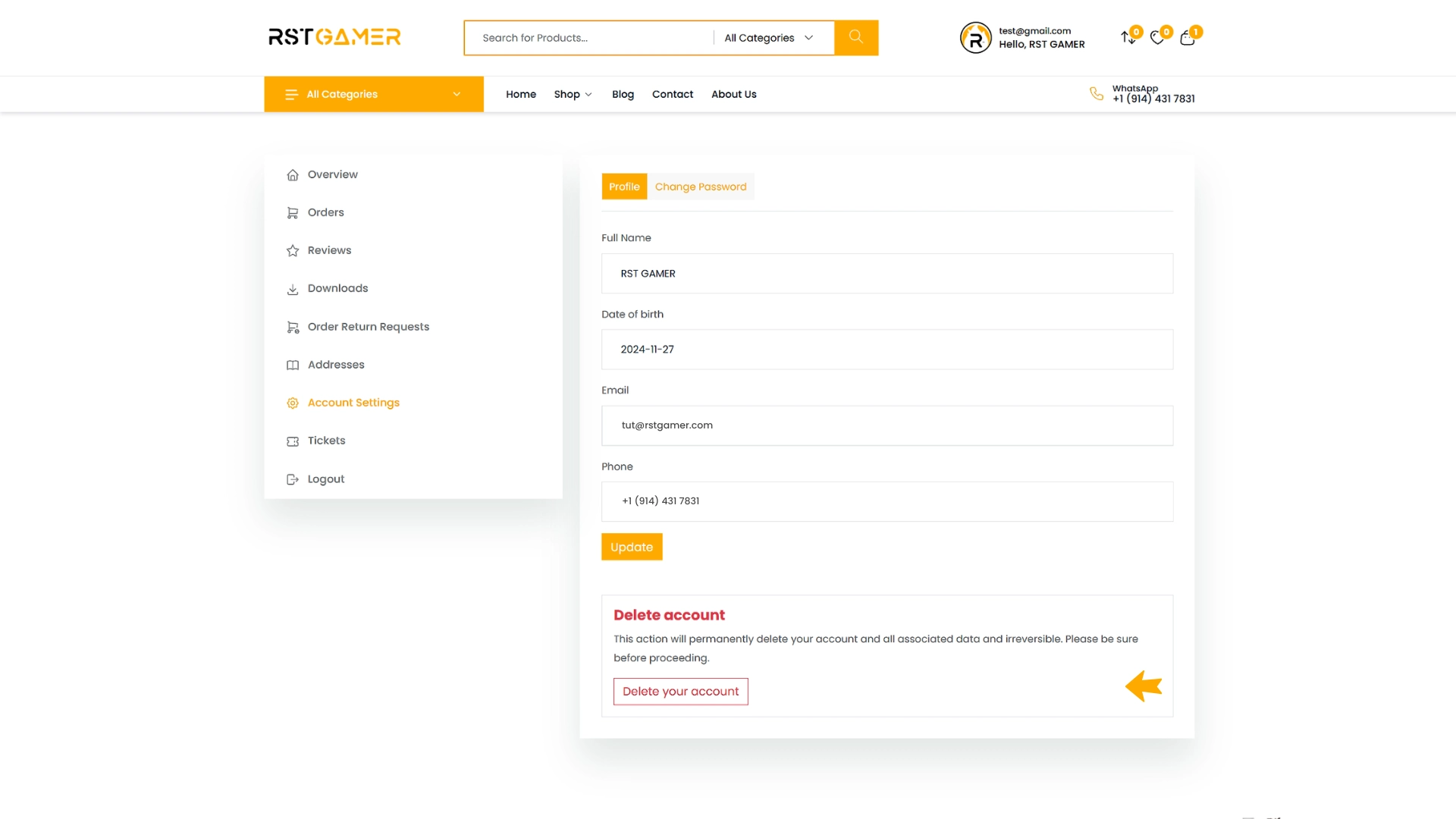Screen dimensions: 1456x819
Task: Click the test@gmail.com account text
Action: click(1035, 31)
